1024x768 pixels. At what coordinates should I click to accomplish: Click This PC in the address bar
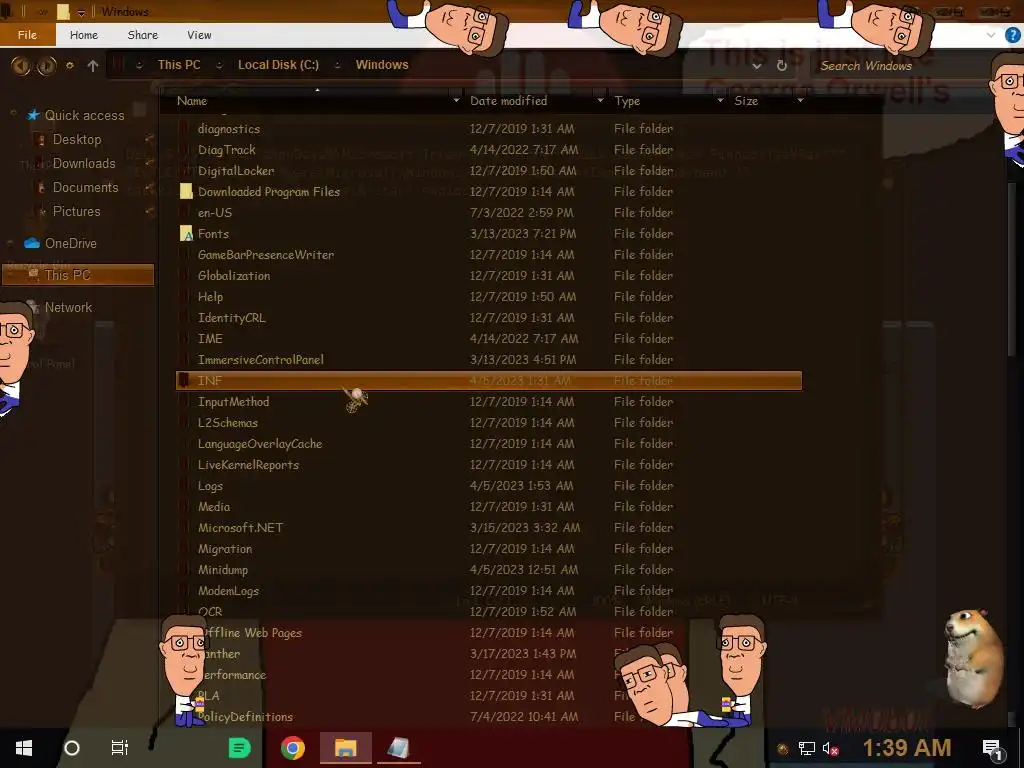(179, 65)
